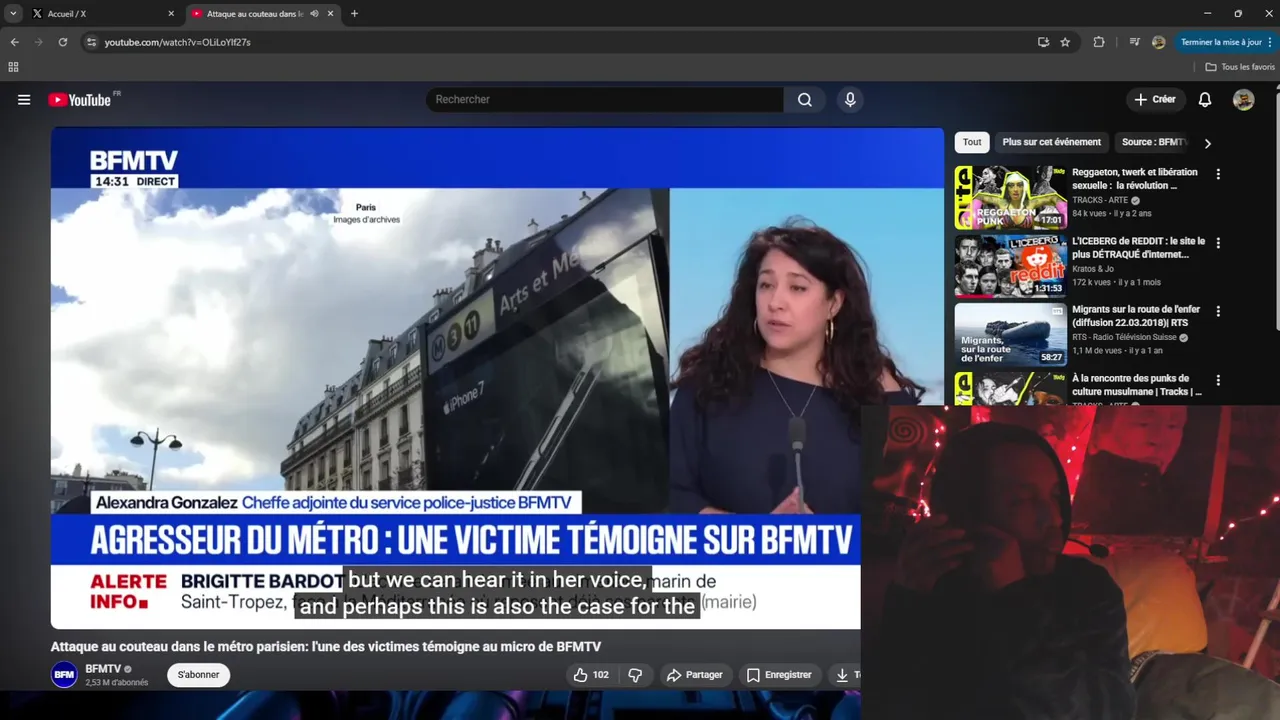Open options for Migrants sur la route video
Screen dimensions: 1280x720
1218,312
